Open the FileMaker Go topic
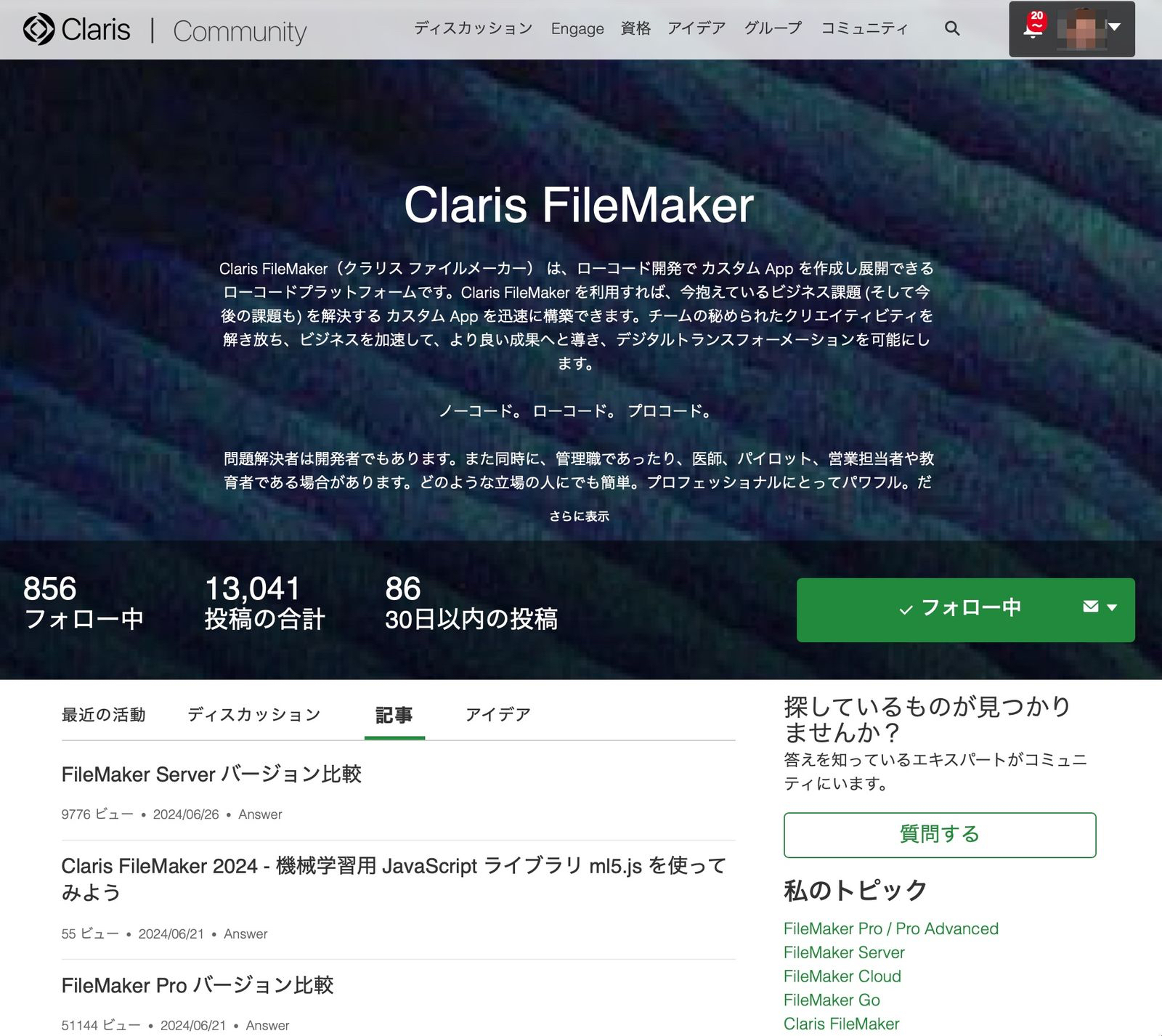The image size is (1162, 1036). [x=831, y=1000]
